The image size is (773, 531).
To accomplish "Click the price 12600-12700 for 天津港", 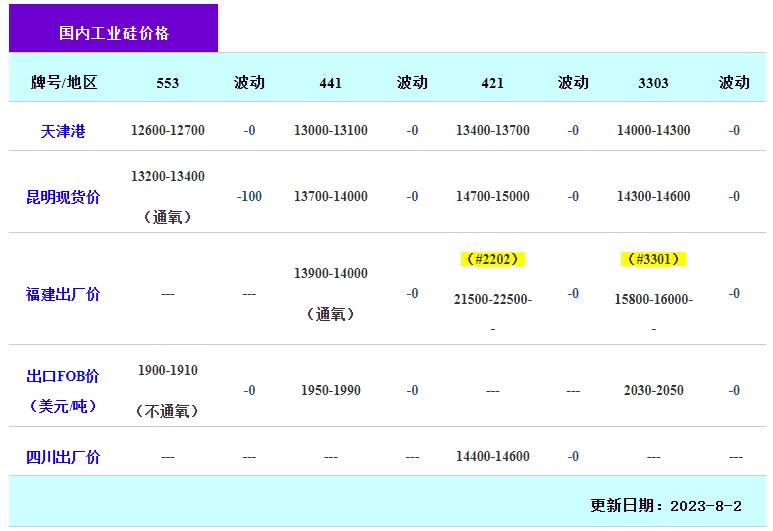I will point(168,130).
